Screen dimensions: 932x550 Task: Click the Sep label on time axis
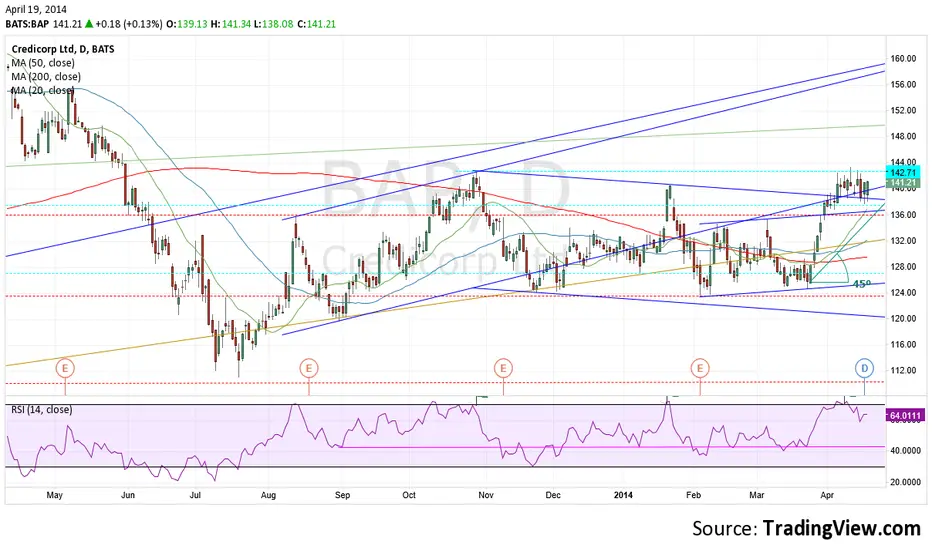click(x=342, y=495)
